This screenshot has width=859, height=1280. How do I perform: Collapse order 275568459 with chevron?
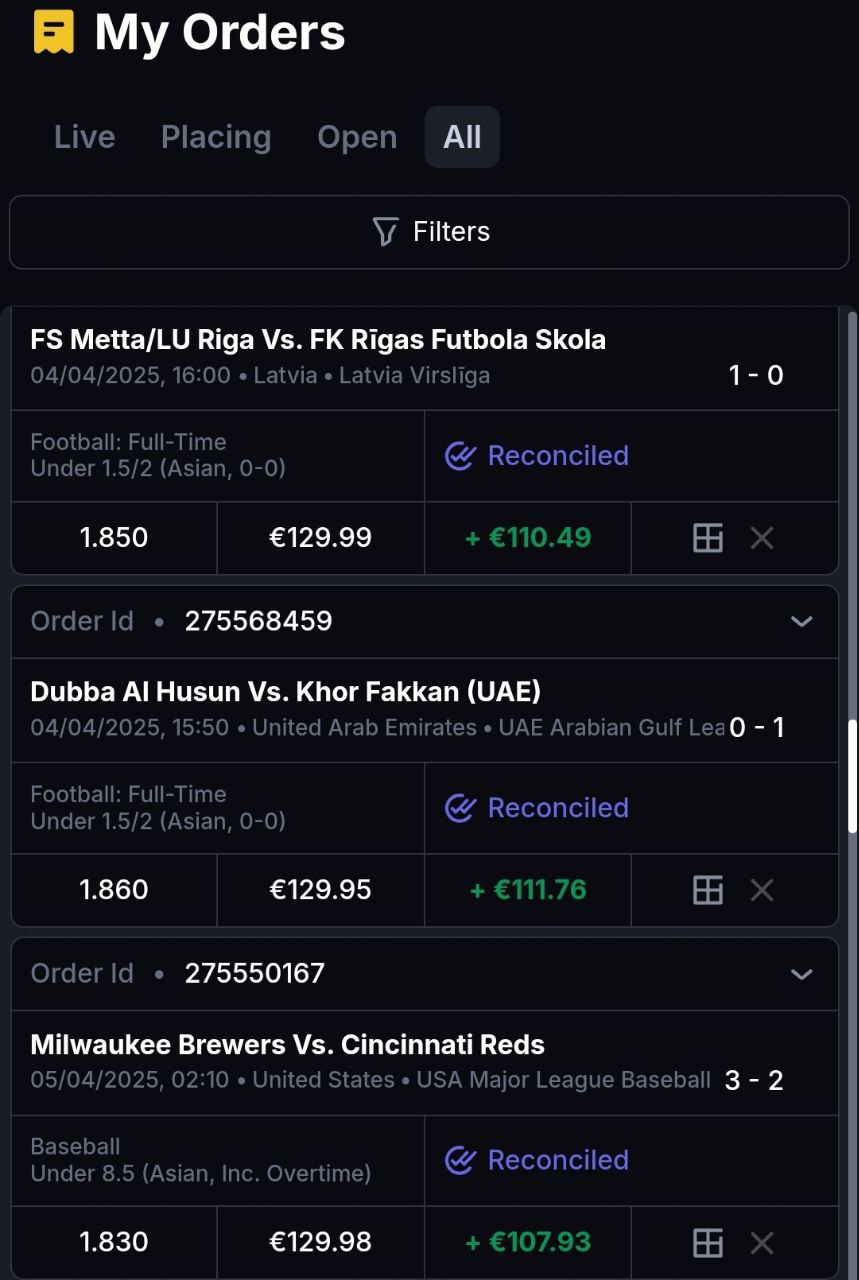coord(801,621)
